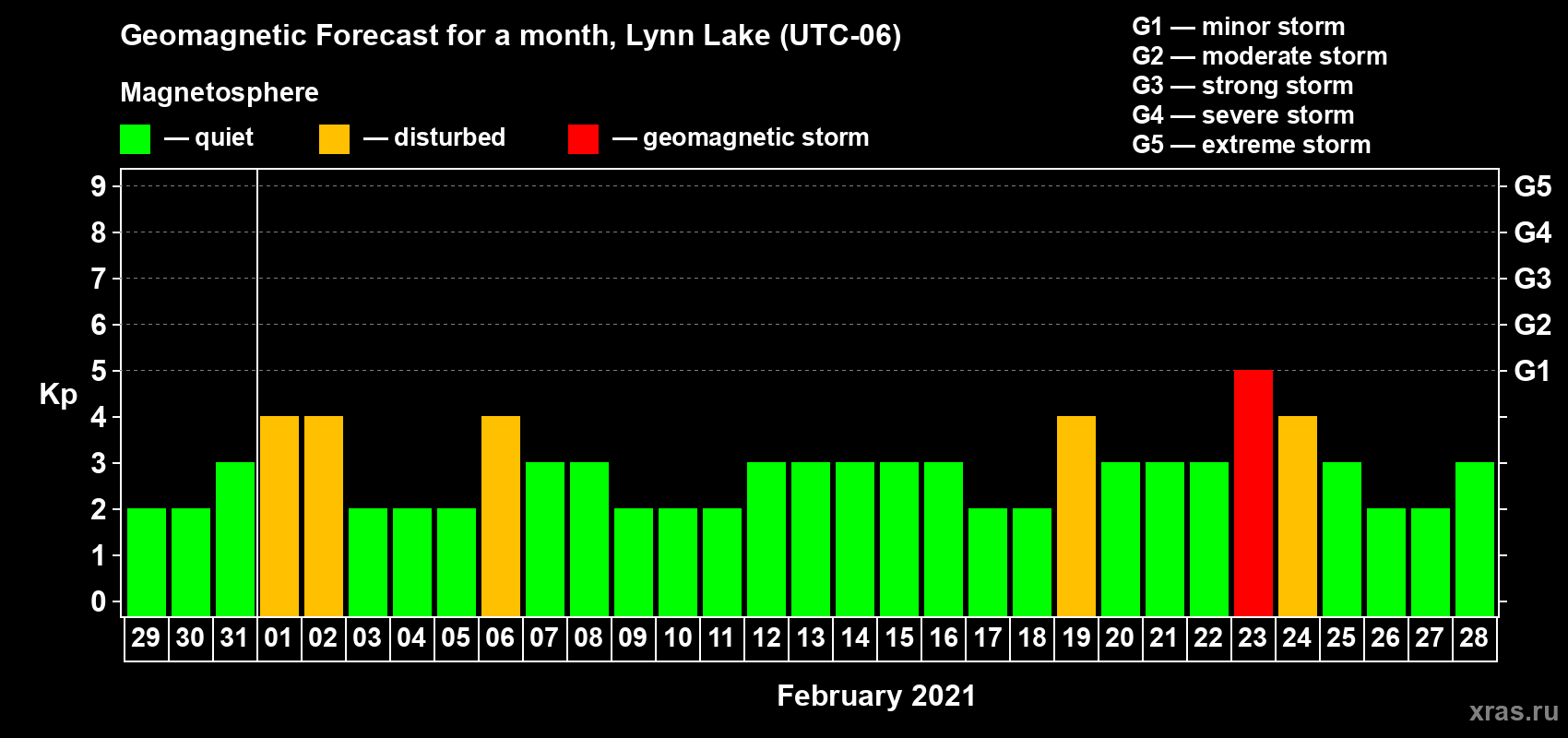Click the G3 label on the right axis
Screen dimensions: 1568x738
pos(1533,279)
